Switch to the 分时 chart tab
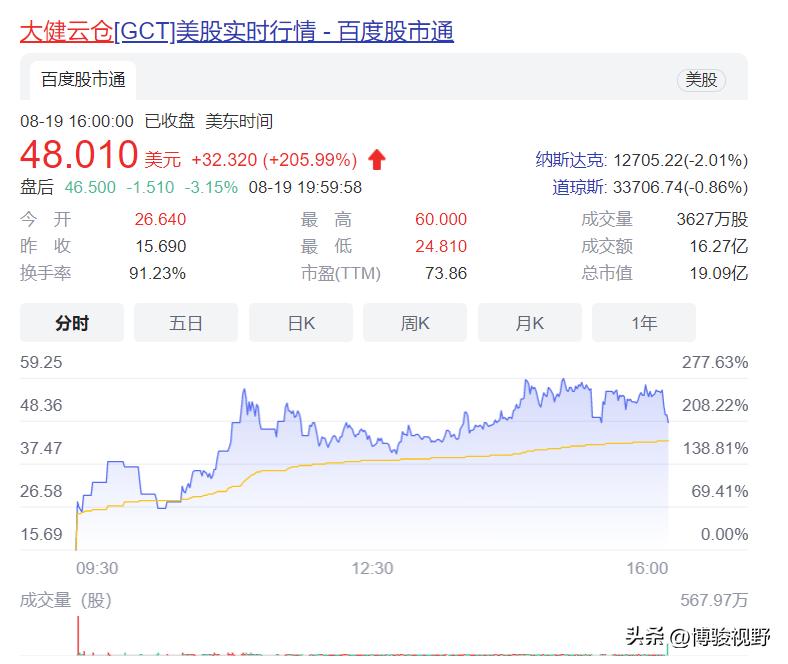 point(72,323)
